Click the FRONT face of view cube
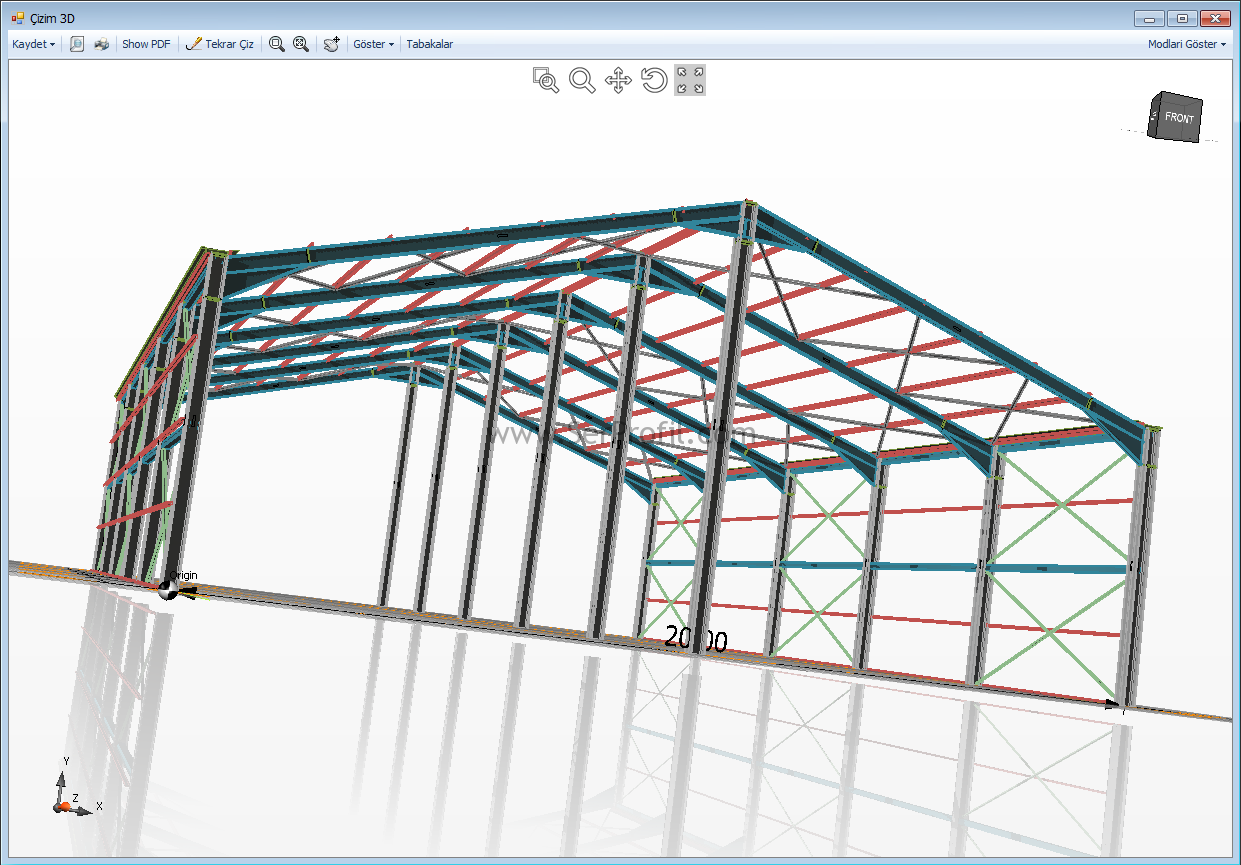This screenshot has height=865, width=1241. click(1180, 118)
